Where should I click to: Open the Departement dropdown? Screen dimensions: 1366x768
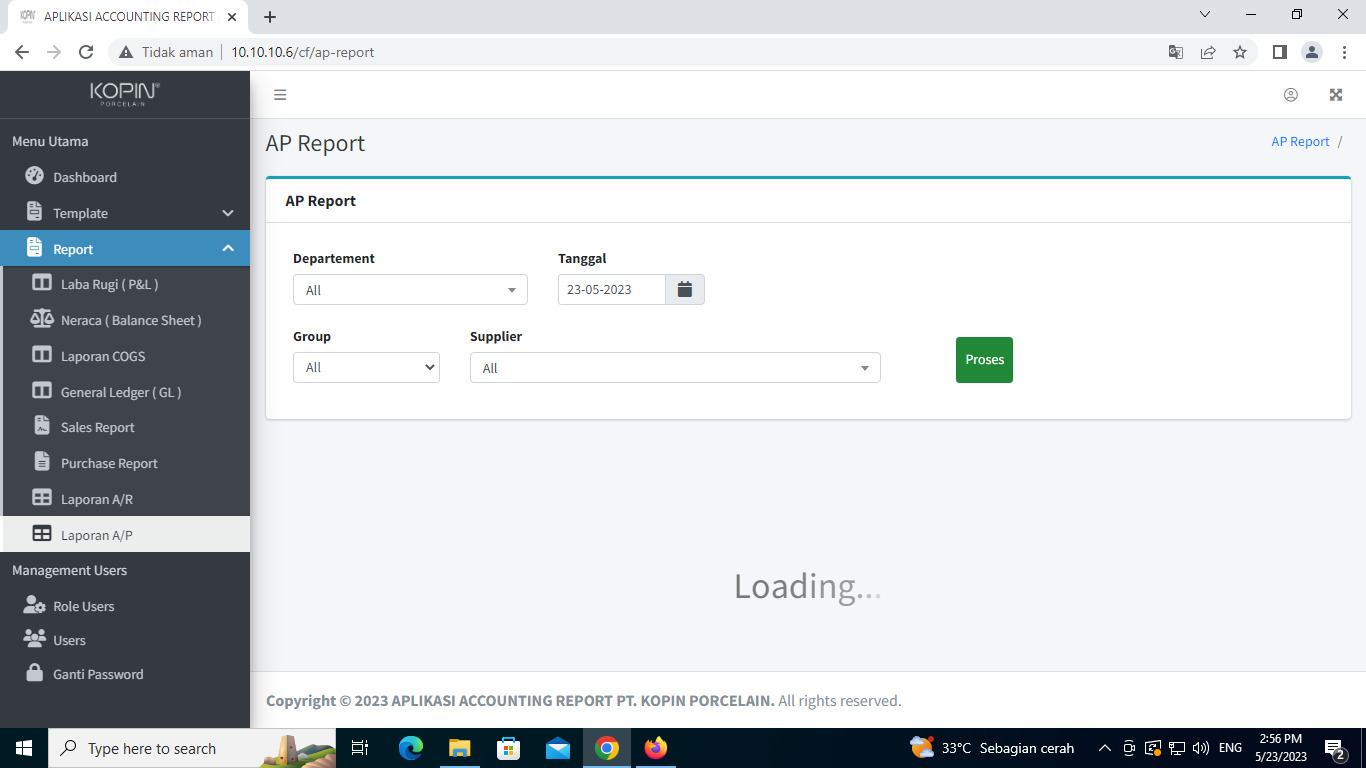(x=410, y=289)
